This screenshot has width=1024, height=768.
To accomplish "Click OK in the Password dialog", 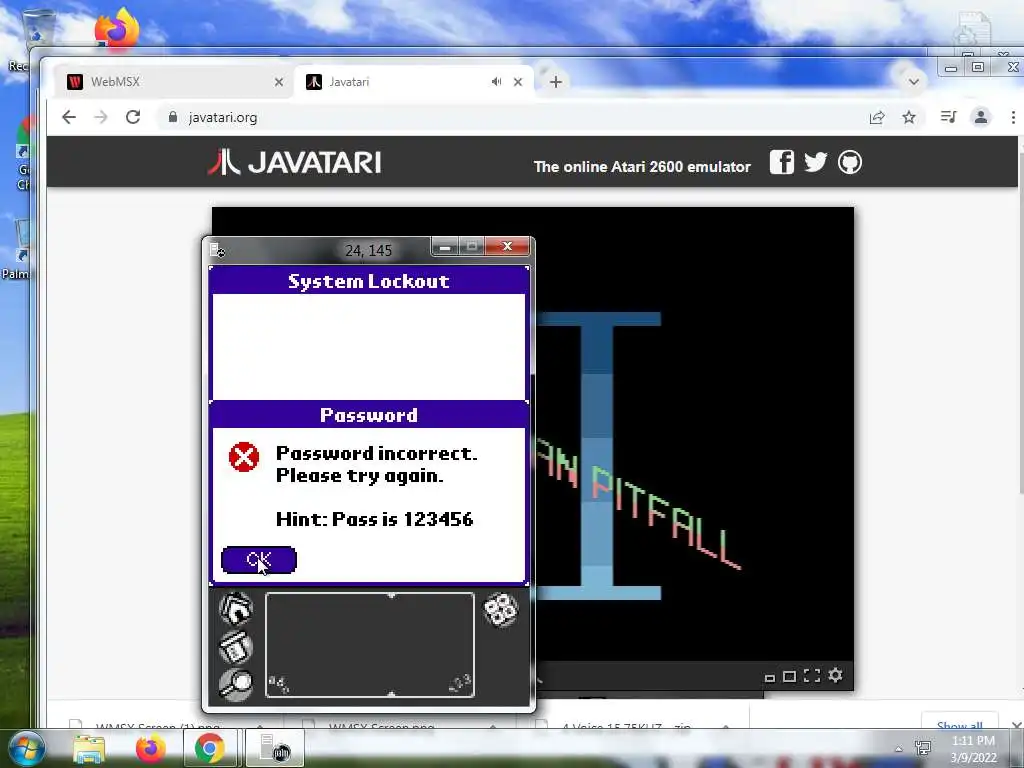I will click(259, 560).
